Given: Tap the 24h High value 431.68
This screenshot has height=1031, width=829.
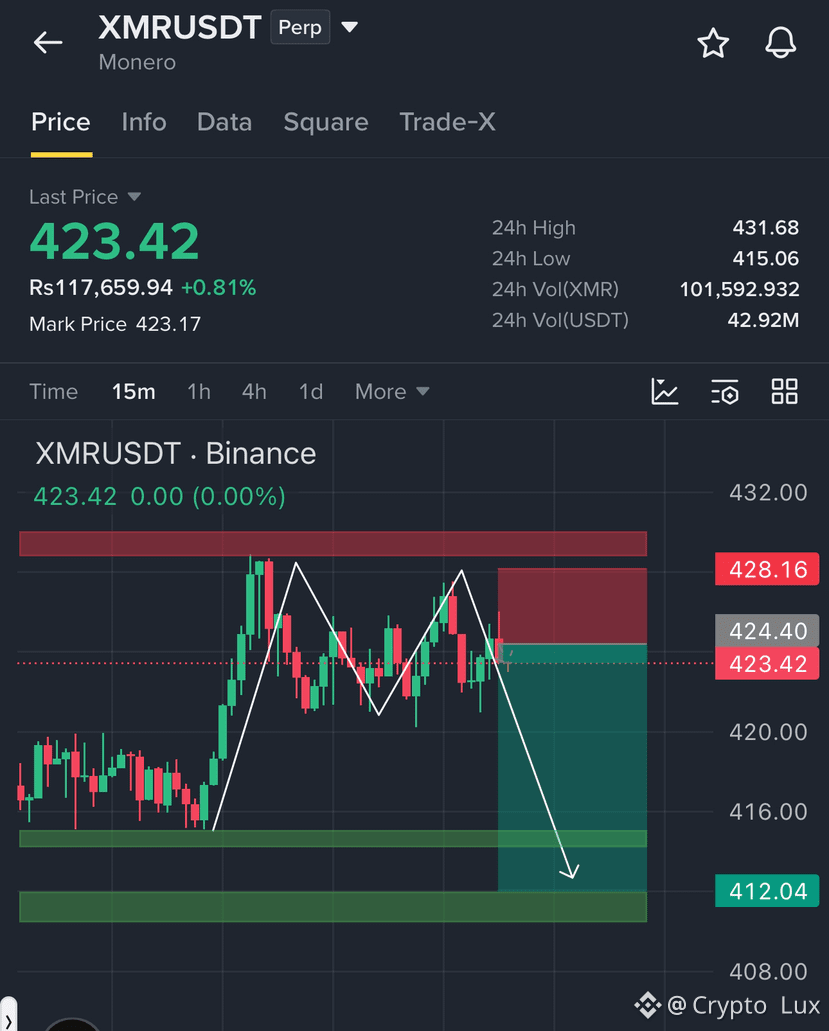Looking at the screenshot, I should pos(766,228).
